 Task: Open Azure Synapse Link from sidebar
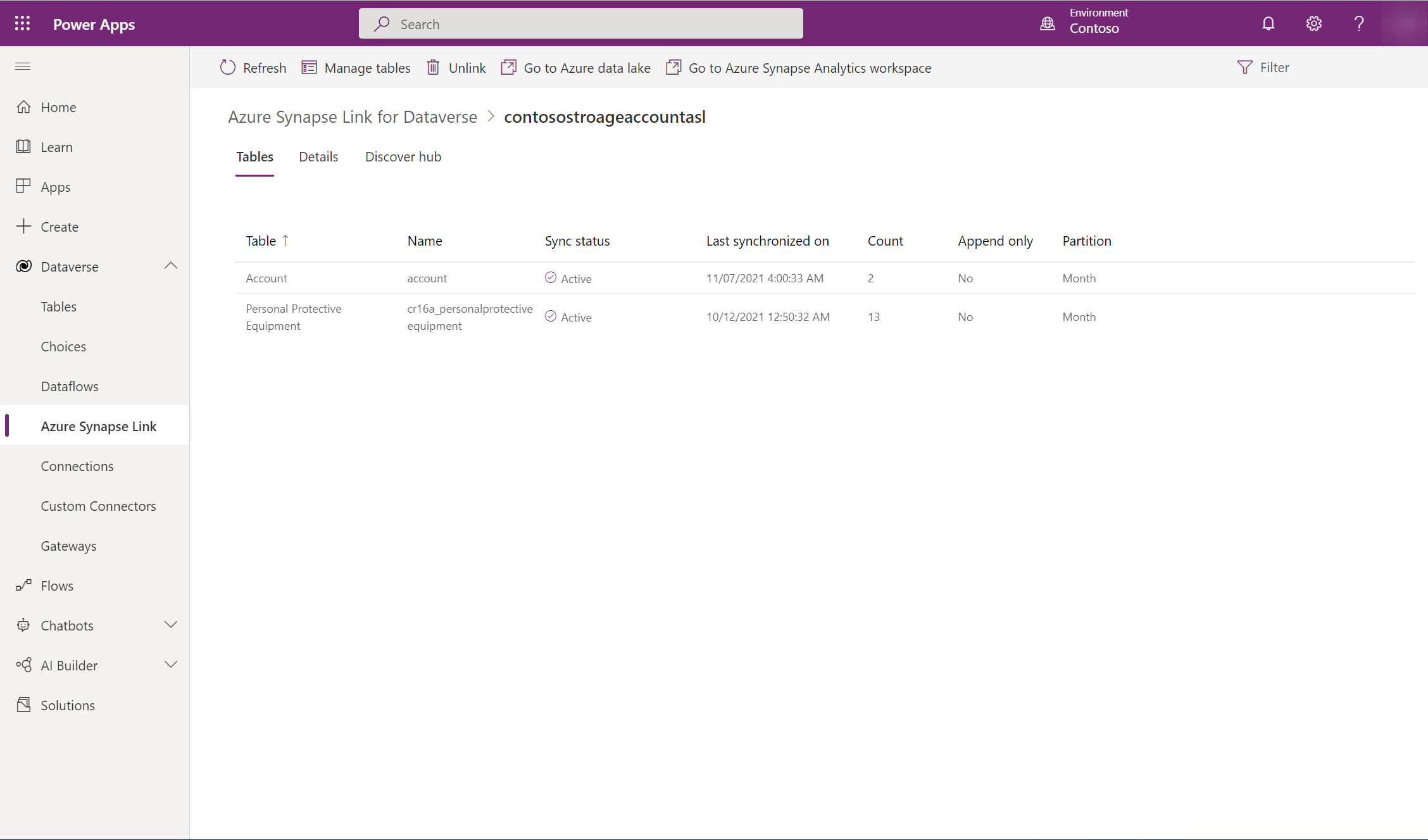pyautogui.click(x=98, y=425)
